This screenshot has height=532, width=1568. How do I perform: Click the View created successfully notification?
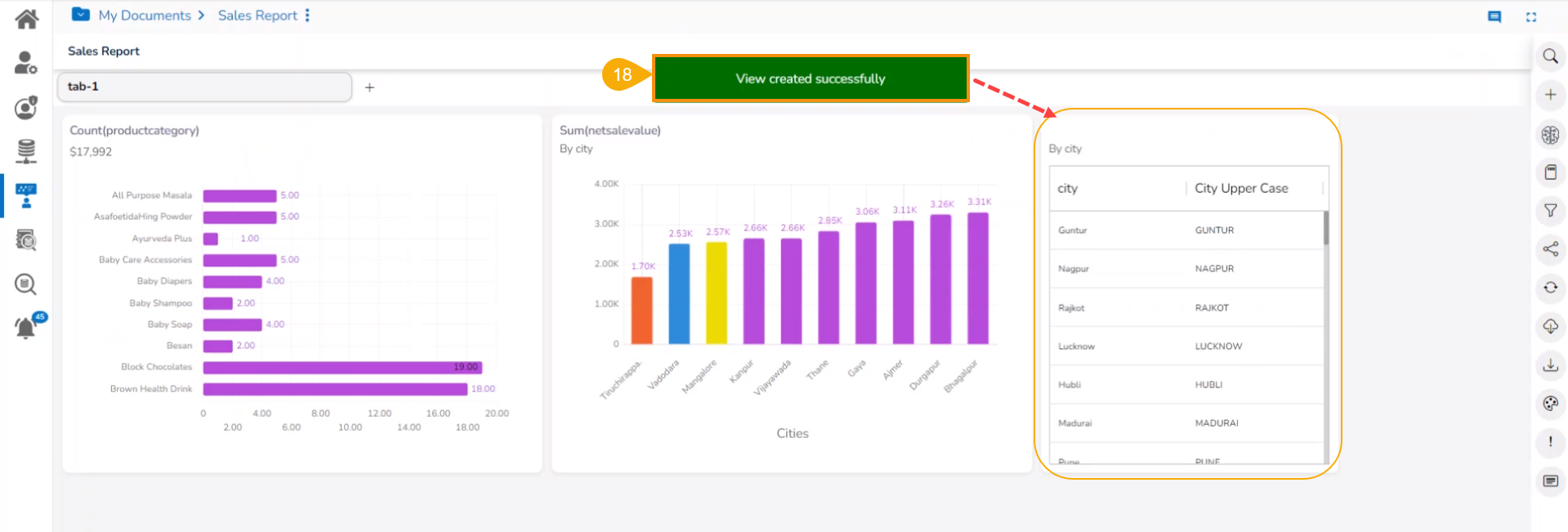811,78
